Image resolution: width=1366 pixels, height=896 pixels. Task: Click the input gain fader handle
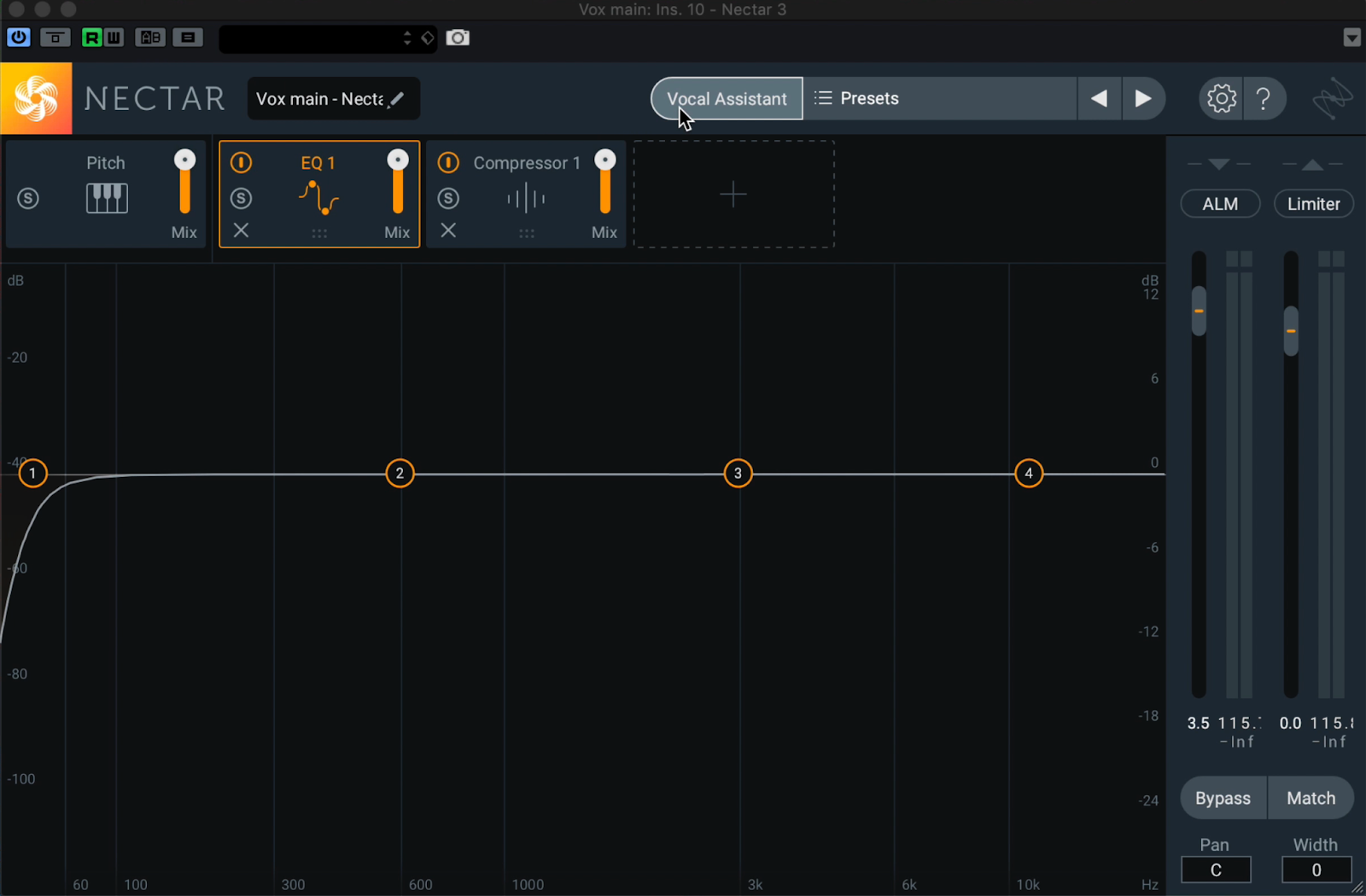(1199, 311)
